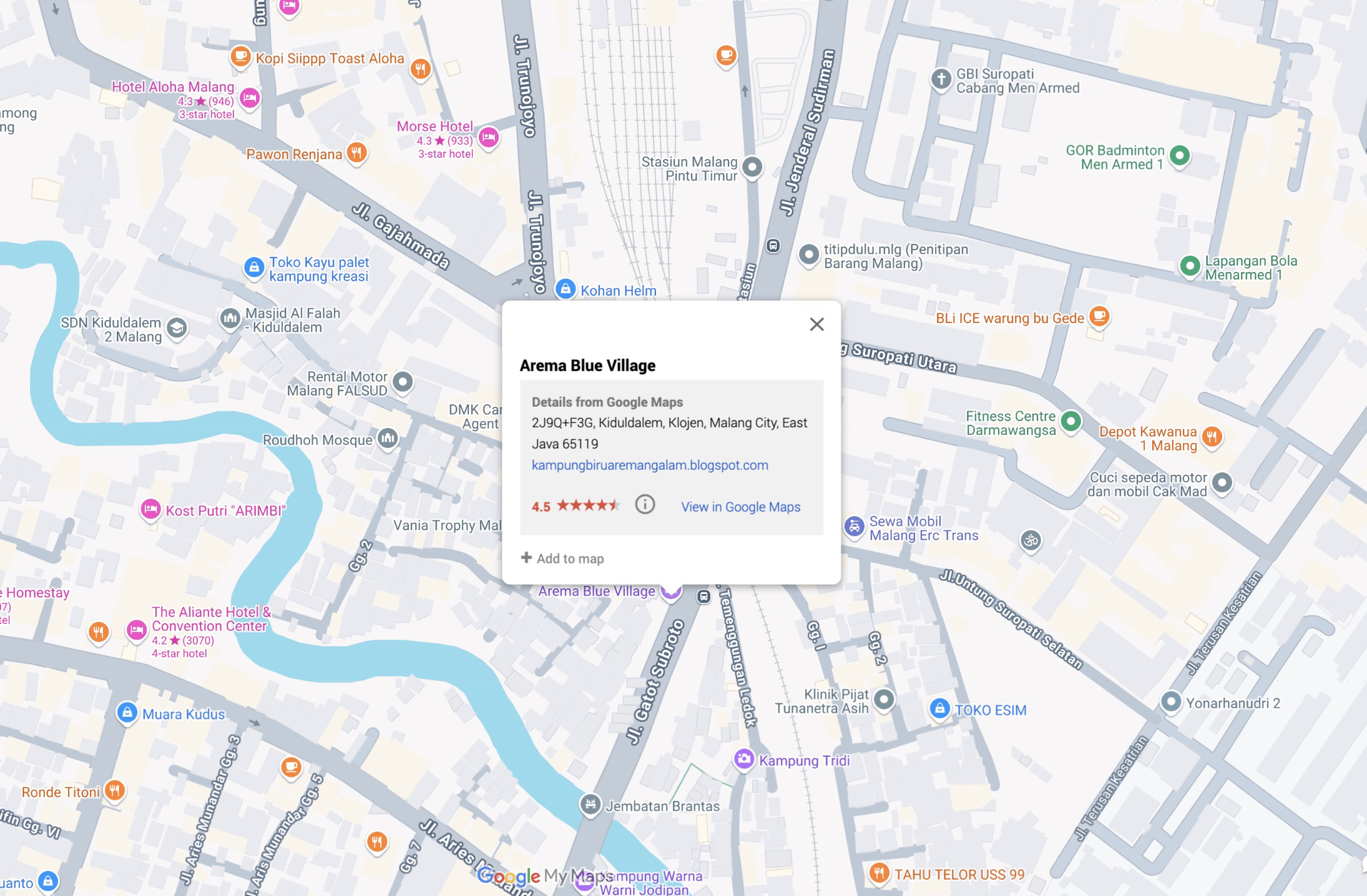Click Details from Google Maps heading

pyautogui.click(x=607, y=402)
